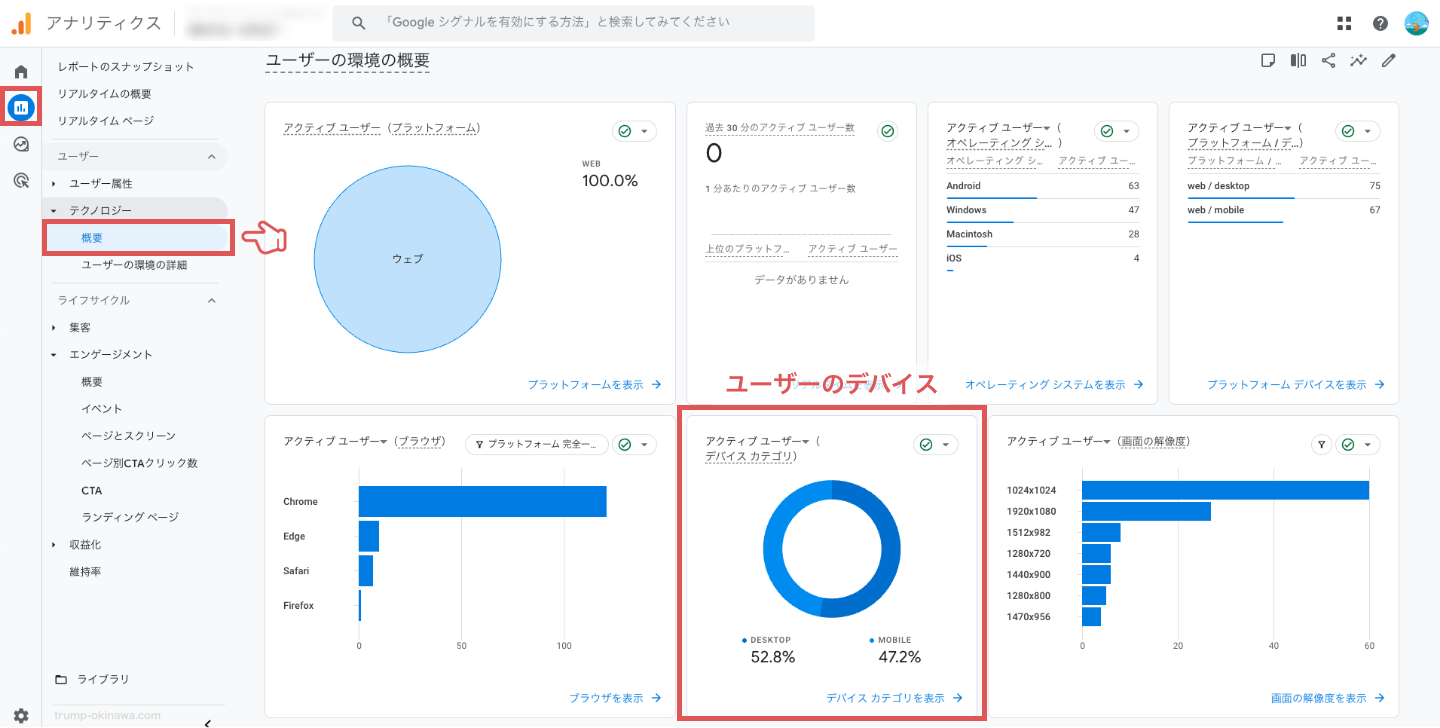Open the Home icon in left rail
Image resolution: width=1440 pixels, height=728 pixels.
21,72
